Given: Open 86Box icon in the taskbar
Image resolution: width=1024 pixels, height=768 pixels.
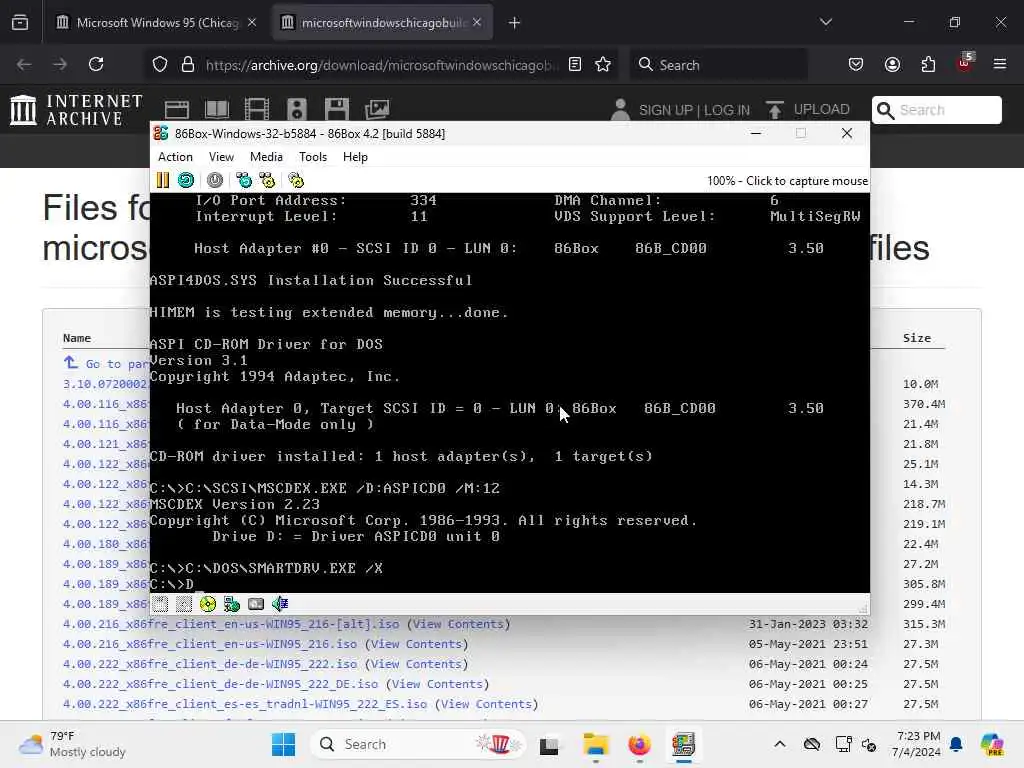Looking at the screenshot, I should coord(683,744).
